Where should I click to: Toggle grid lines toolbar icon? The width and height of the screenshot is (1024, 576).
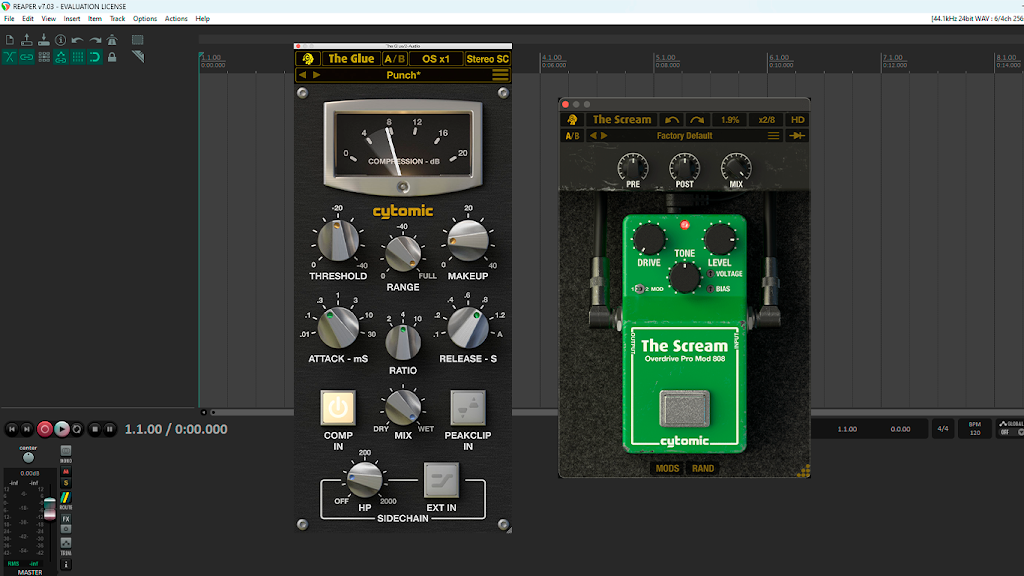click(x=78, y=57)
